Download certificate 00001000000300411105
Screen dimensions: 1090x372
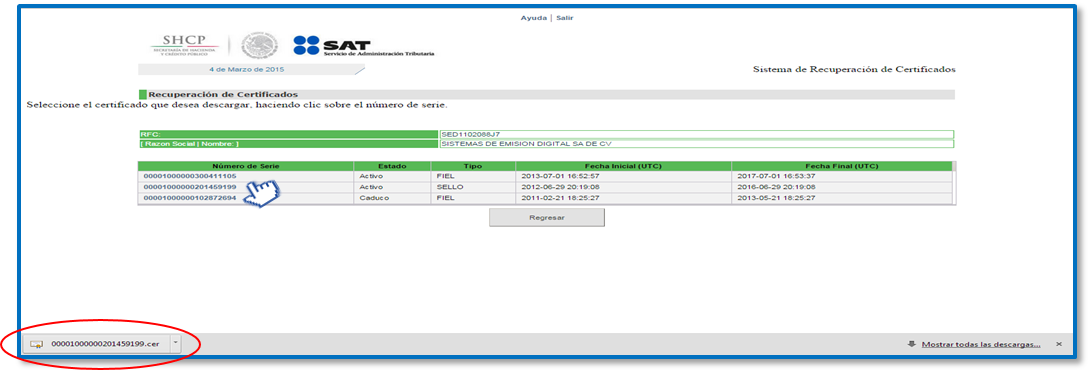click(x=190, y=176)
